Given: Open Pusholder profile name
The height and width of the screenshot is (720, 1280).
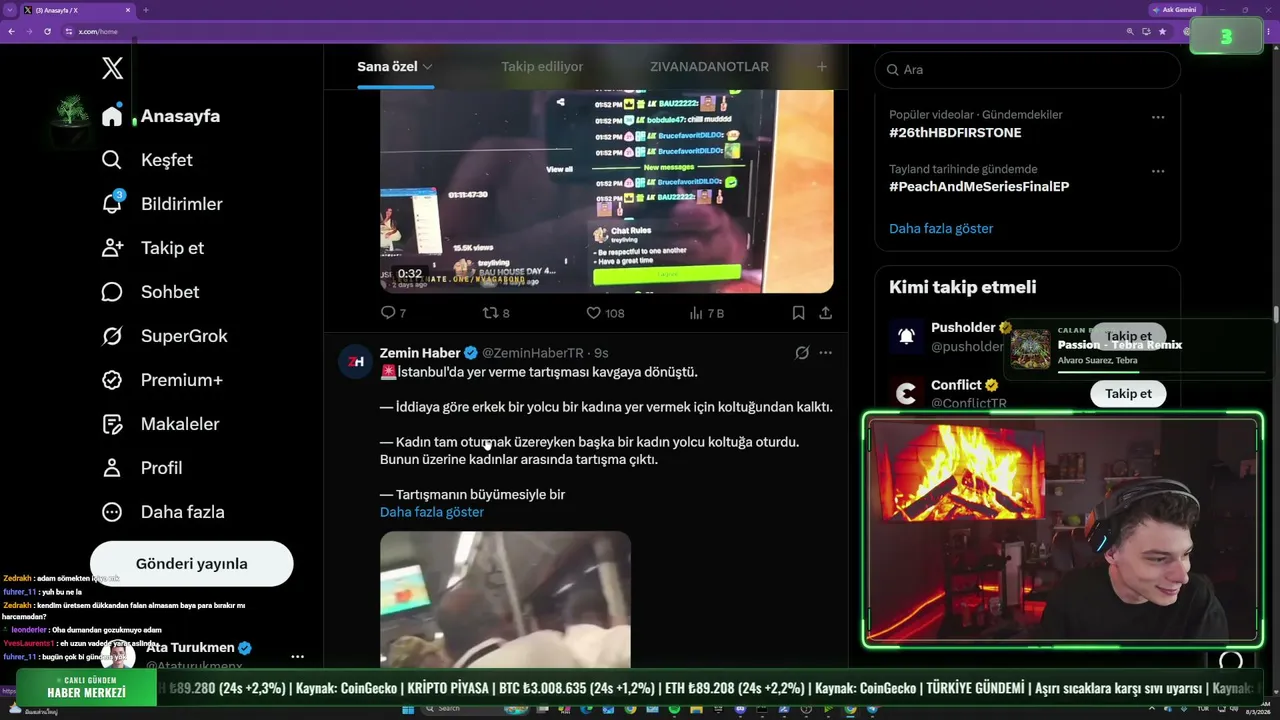Looking at the screenshot, I should (963, 327).
